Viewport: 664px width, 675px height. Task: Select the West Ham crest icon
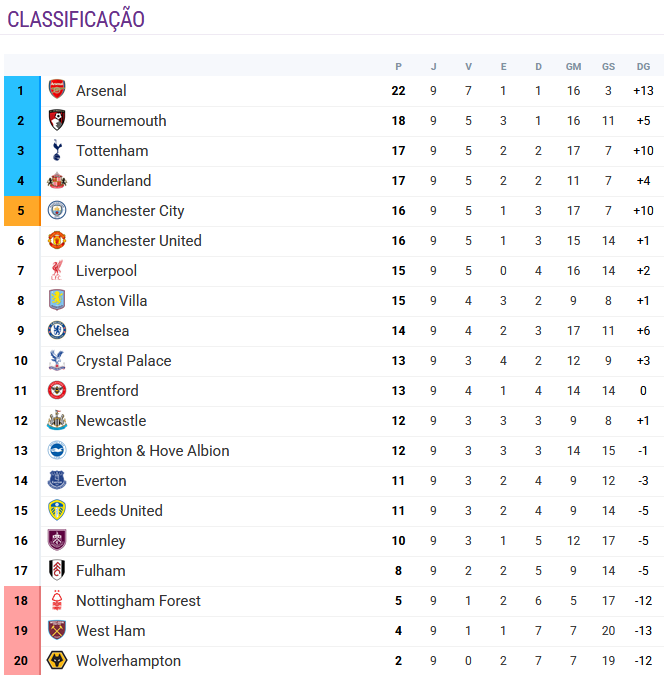pyautogui.click(x=57, y=631)
